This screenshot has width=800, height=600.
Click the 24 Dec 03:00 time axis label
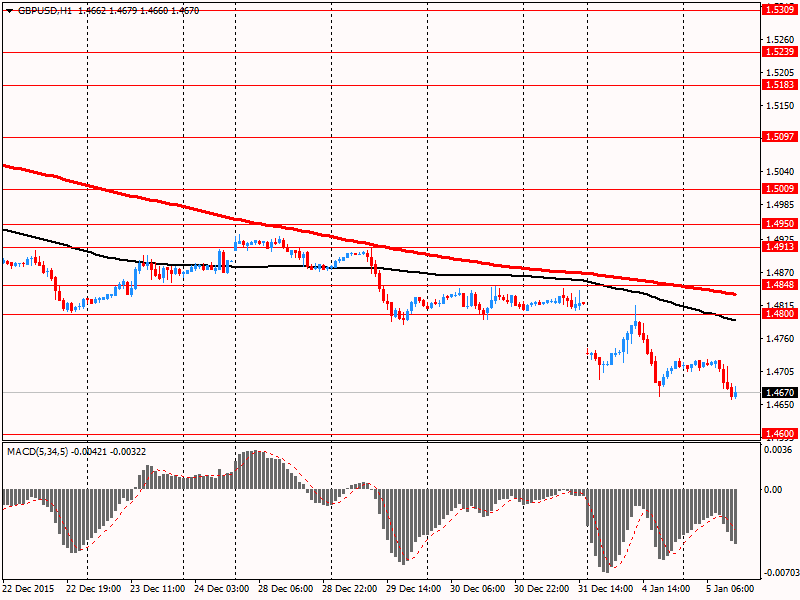[x=222, y=588]
